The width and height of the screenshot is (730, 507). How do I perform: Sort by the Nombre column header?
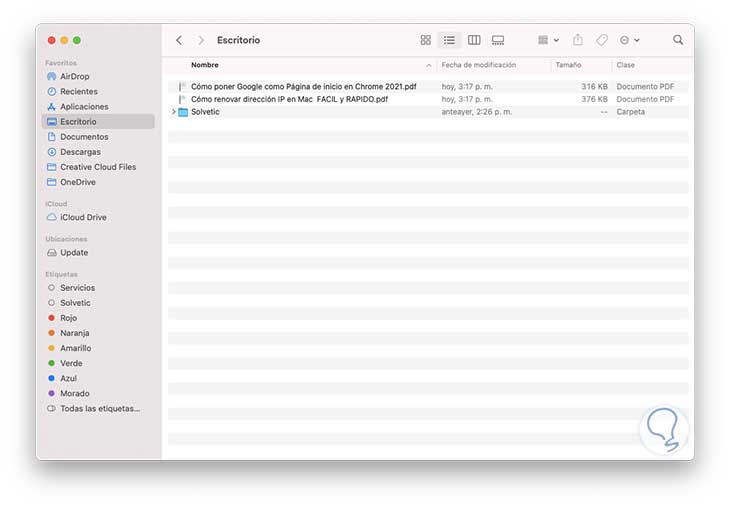(x=204, y=65)
